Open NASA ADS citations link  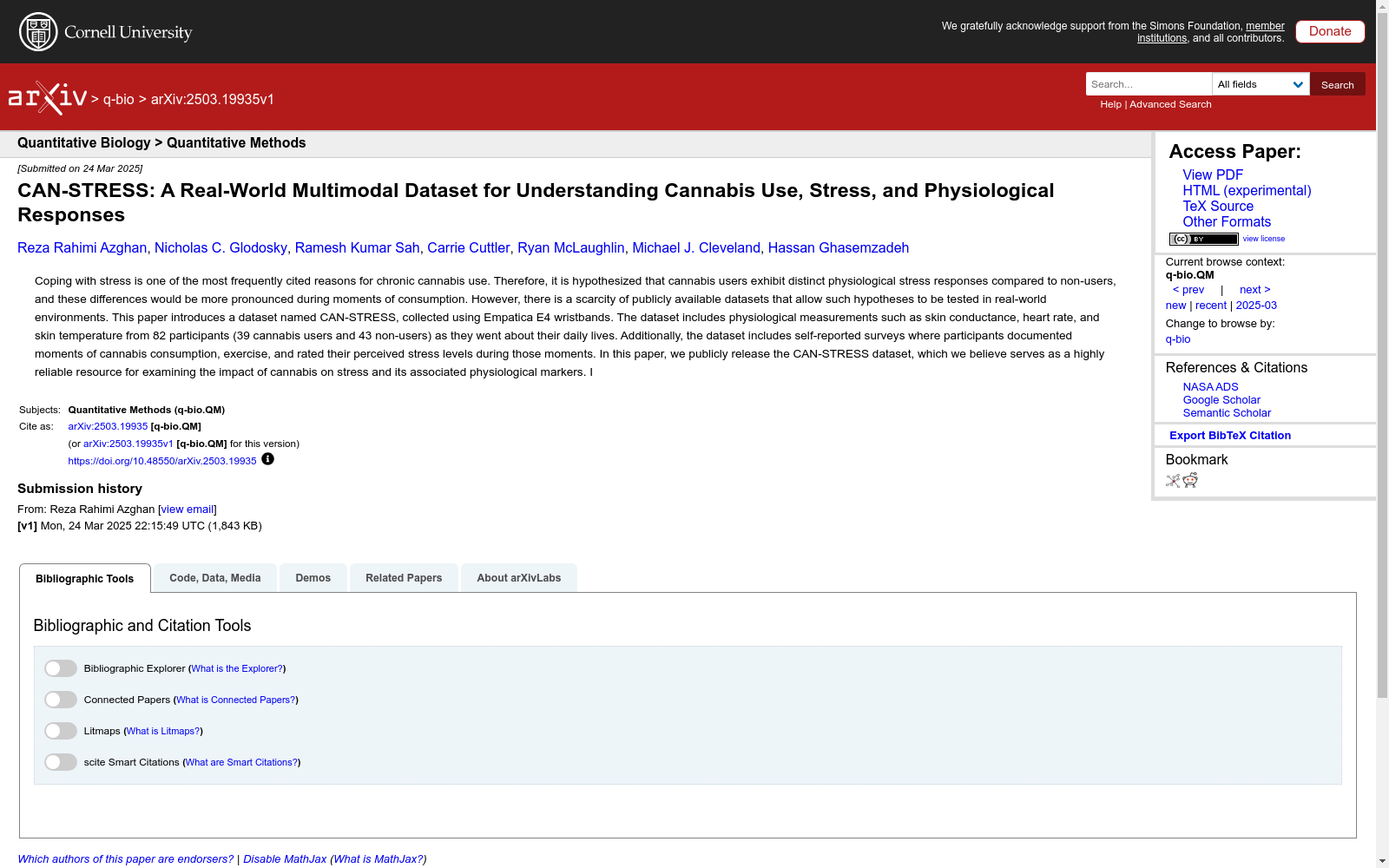click(1210, 387)
